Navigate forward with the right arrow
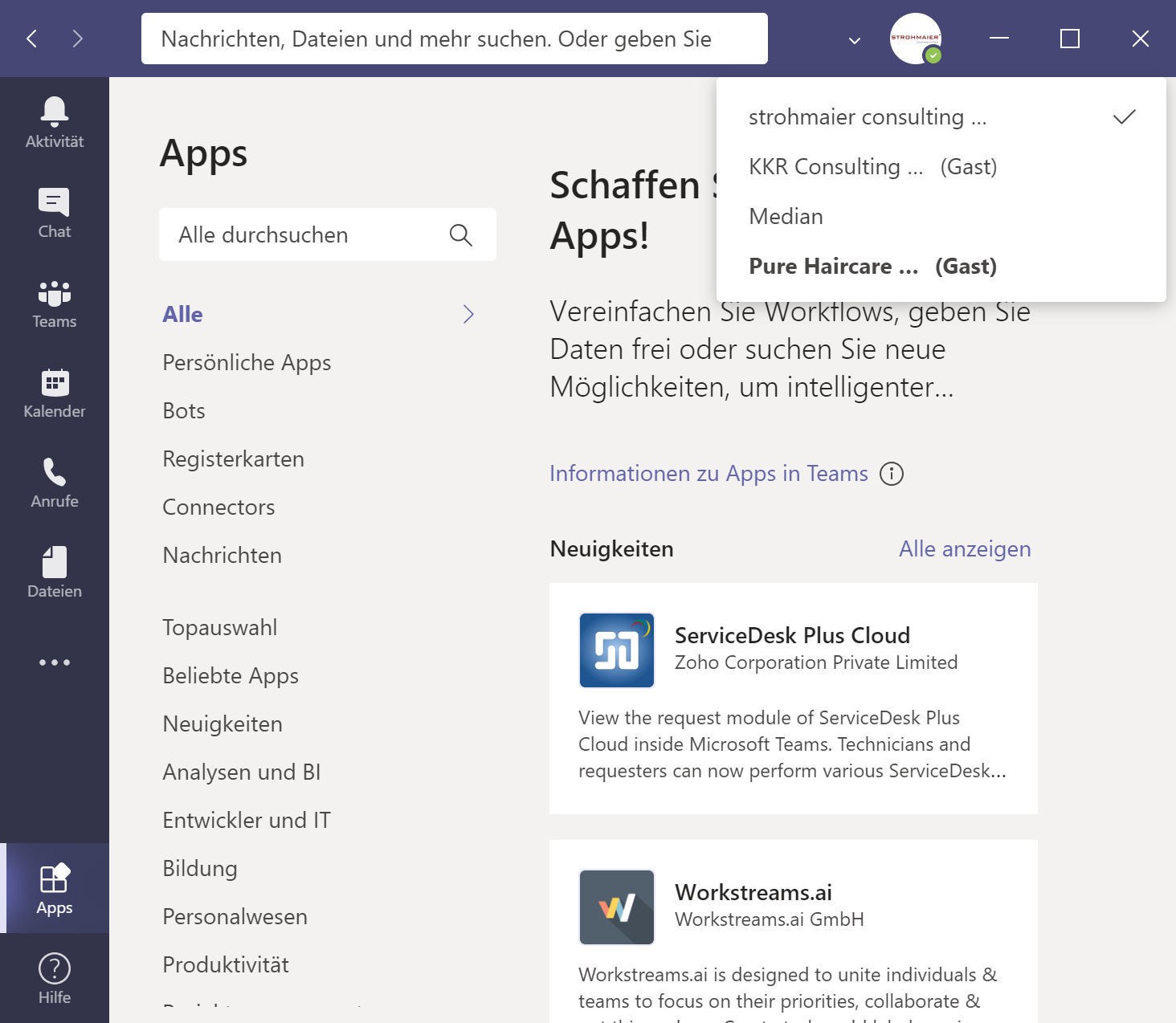Image resolution: width=1176 pixels, height=1023 pixels. (77, 39)
